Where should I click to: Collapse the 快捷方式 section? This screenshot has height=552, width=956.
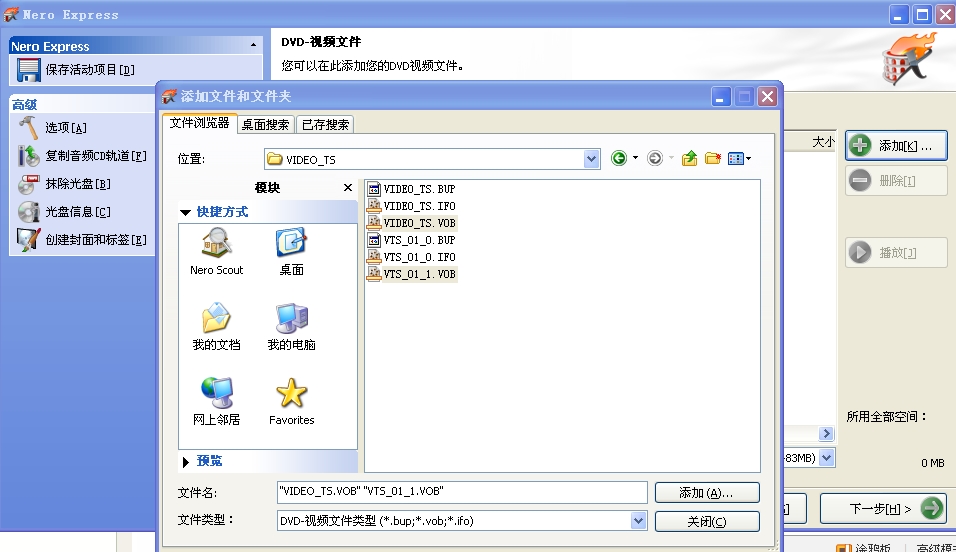(186, 212)
